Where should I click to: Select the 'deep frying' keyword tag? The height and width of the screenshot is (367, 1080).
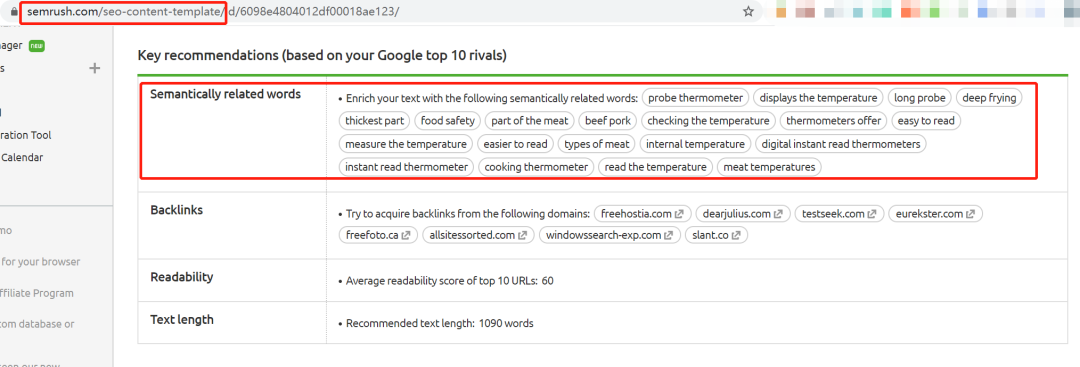click(x=989, y=98)
